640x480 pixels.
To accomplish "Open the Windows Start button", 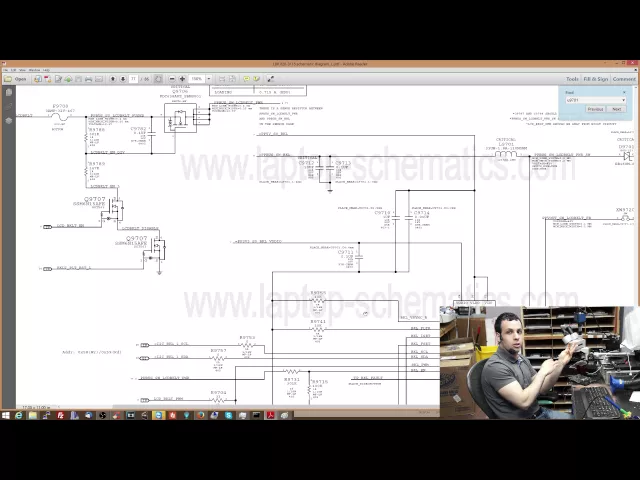I will [x=6, y=416].
